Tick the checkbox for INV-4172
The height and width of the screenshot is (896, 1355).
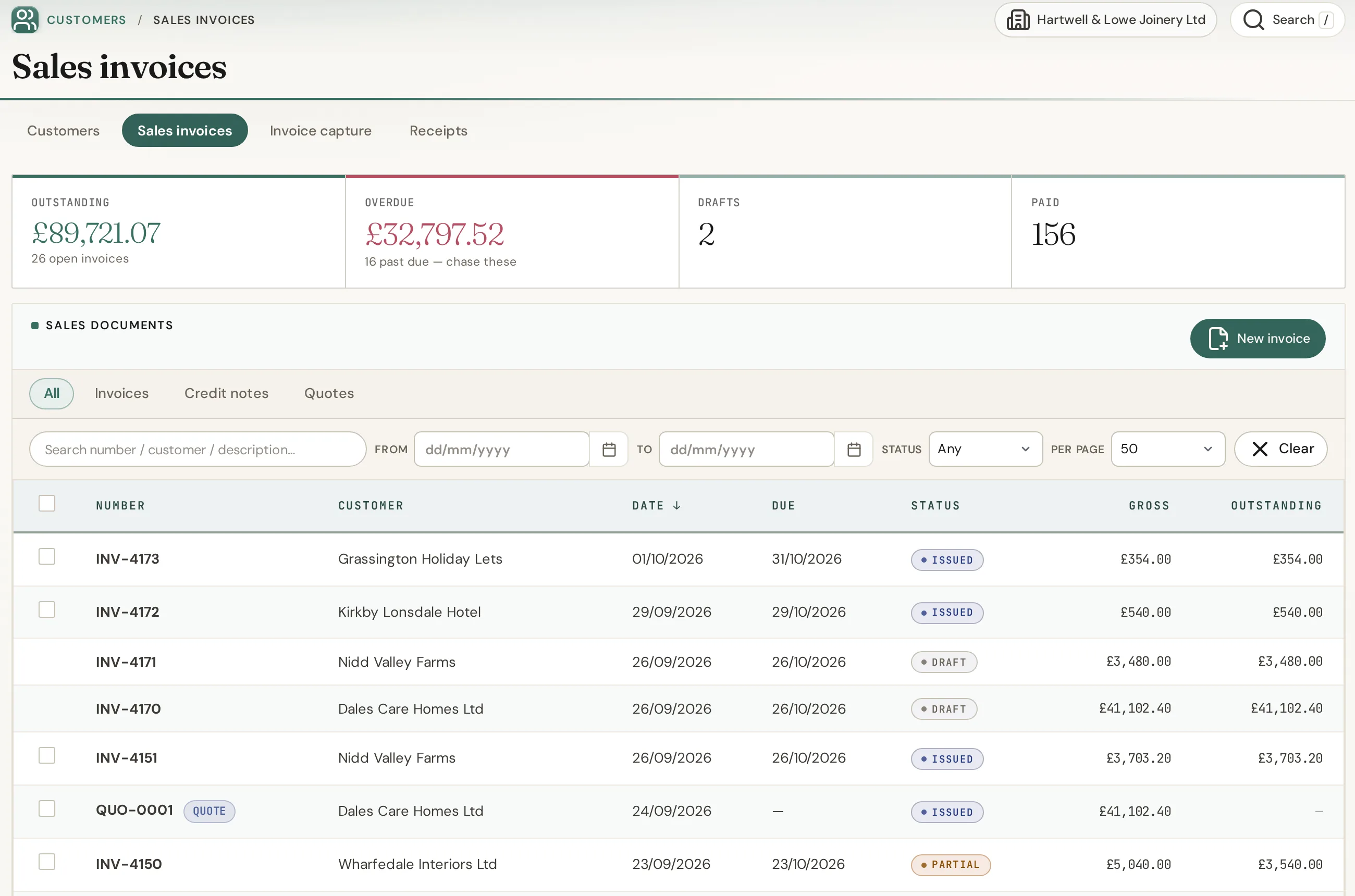(x=47, y=609)
